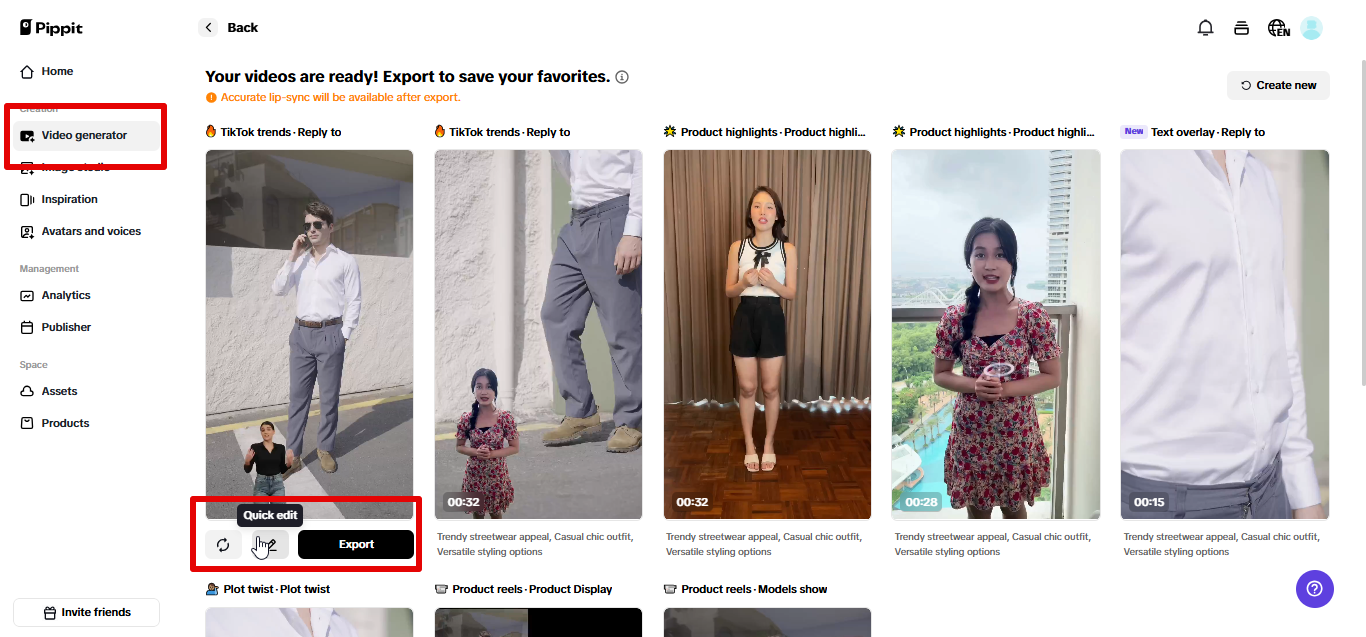Click the Back text label
Image resolution: width=1366 pixels, height=637 pixels.
pos(243,27)
